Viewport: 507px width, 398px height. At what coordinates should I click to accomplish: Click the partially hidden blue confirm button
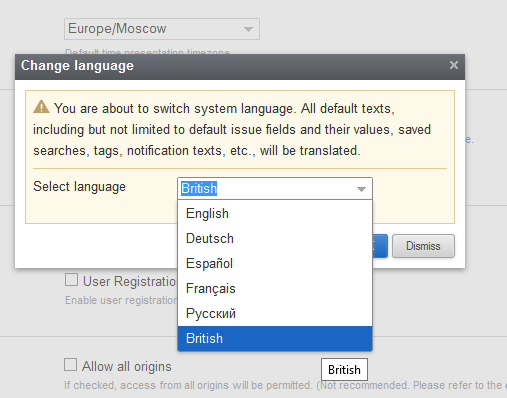[380, 246]
